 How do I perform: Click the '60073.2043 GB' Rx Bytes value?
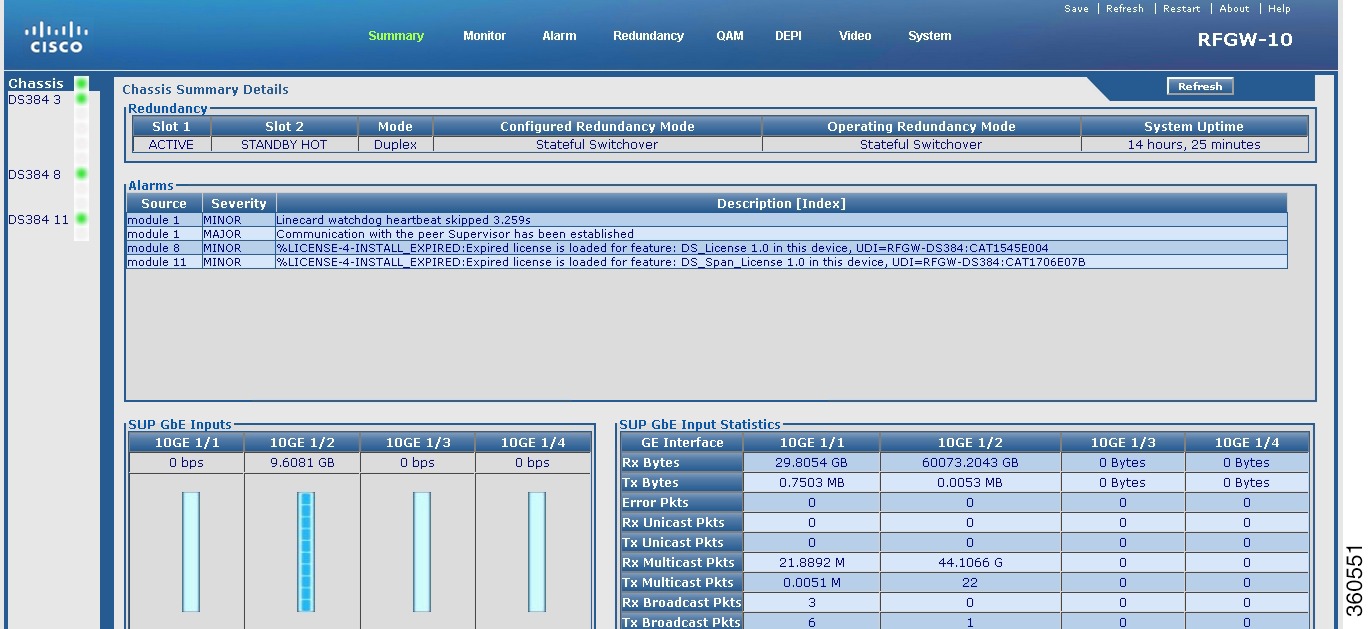click(970, 463)
